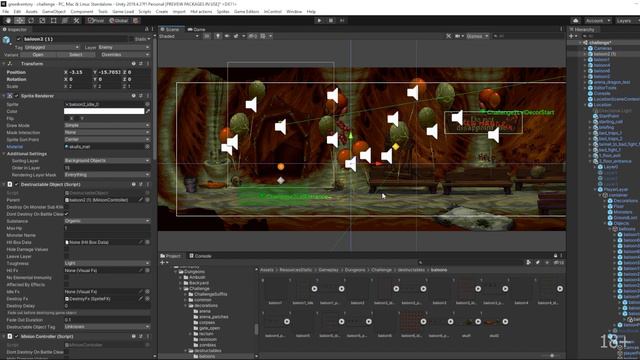The height and width of the screenshot is (360, 640).
Task: Open the GameObject menu
Action: coord(54,11)
